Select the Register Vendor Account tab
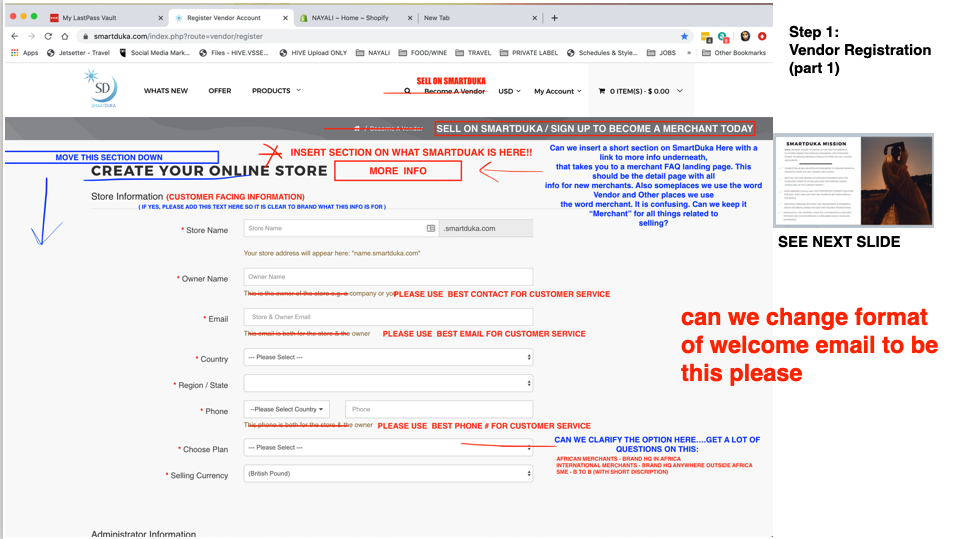This screenshot has height=539, width=962. tap(230, 18)
